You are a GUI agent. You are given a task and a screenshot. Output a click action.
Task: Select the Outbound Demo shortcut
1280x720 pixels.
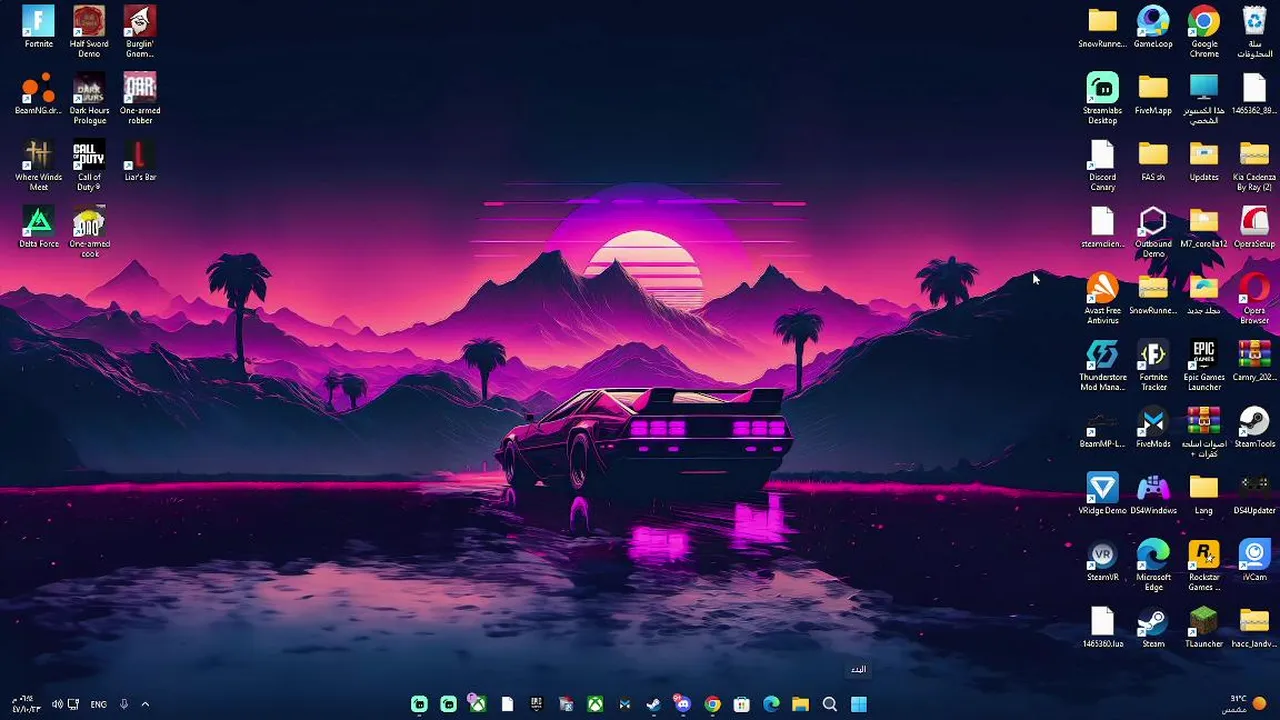point(1153,232)
